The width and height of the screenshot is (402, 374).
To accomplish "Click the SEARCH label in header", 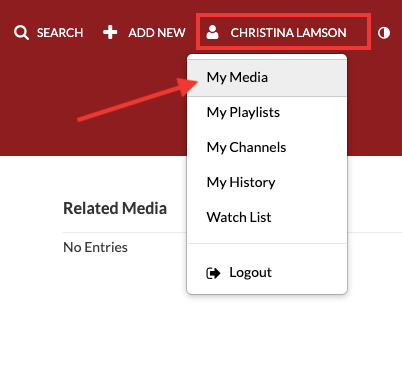I will point(60,33).
